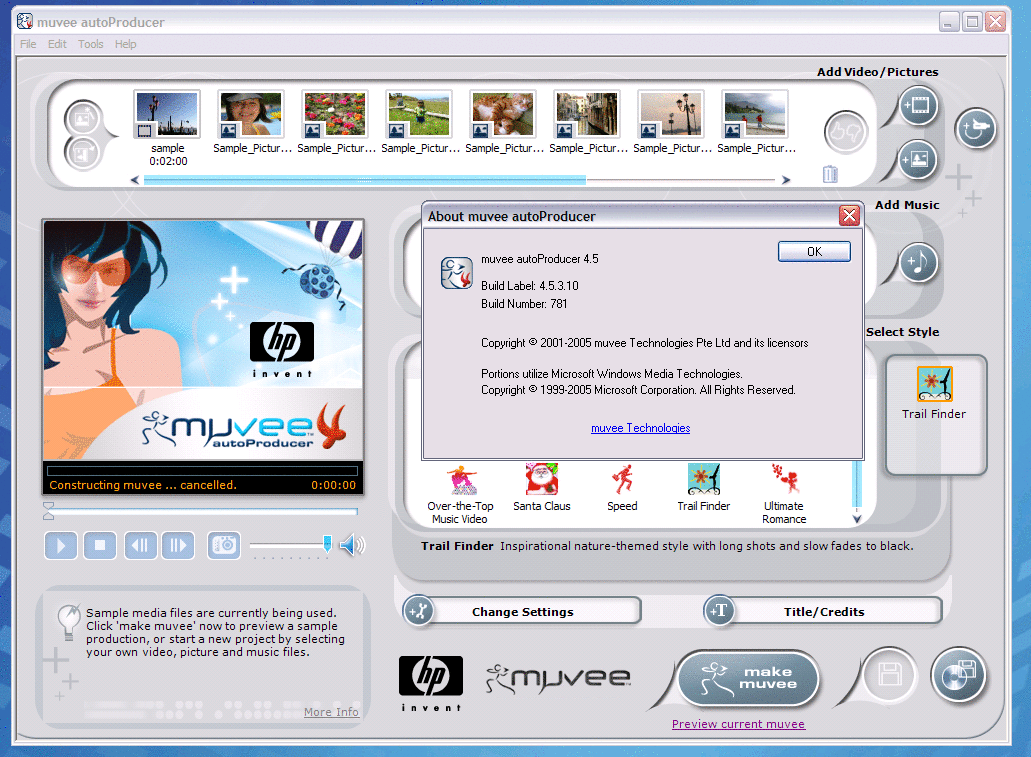
Task: Click OK in the About dialog
Action: pos(814,251)
